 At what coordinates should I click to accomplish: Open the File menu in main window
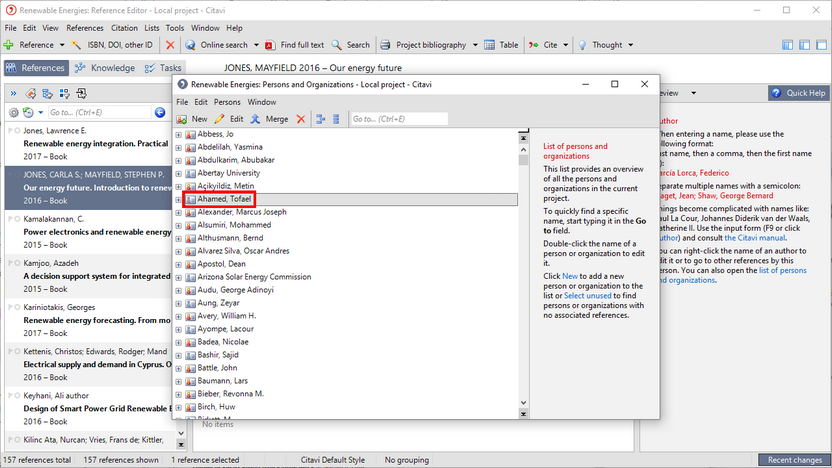click(x=11, y=28)
